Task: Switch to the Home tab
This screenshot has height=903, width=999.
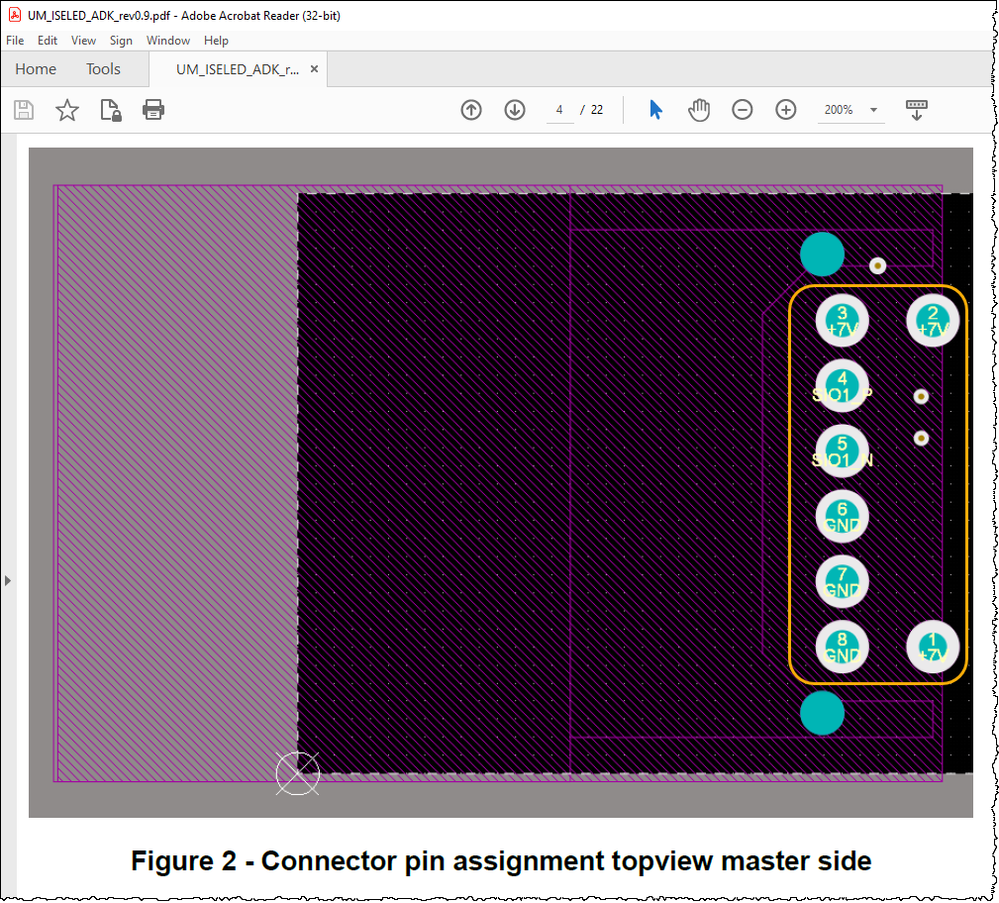Action: pyautogui.click(x=35, y=69)
